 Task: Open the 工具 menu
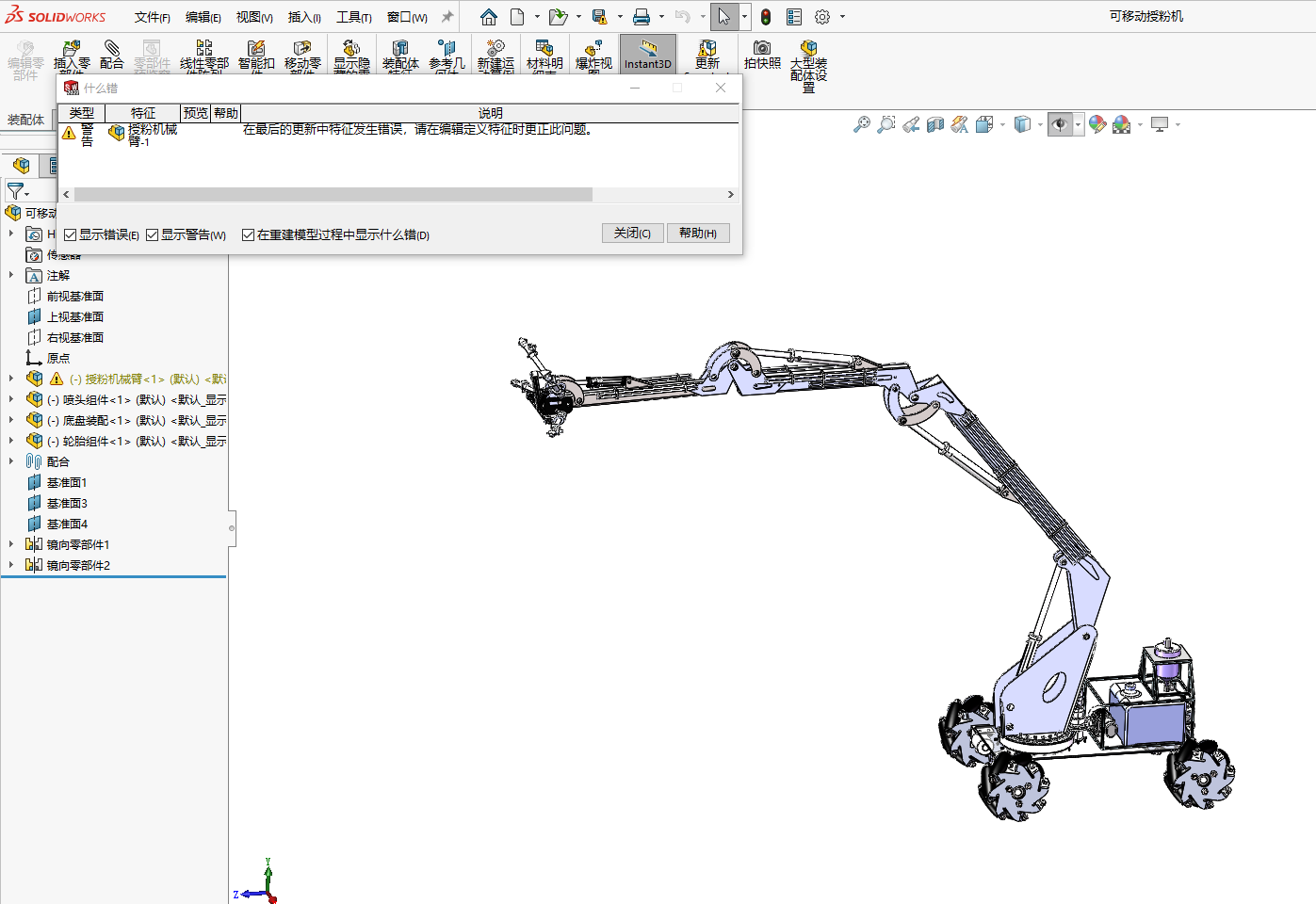353,17
